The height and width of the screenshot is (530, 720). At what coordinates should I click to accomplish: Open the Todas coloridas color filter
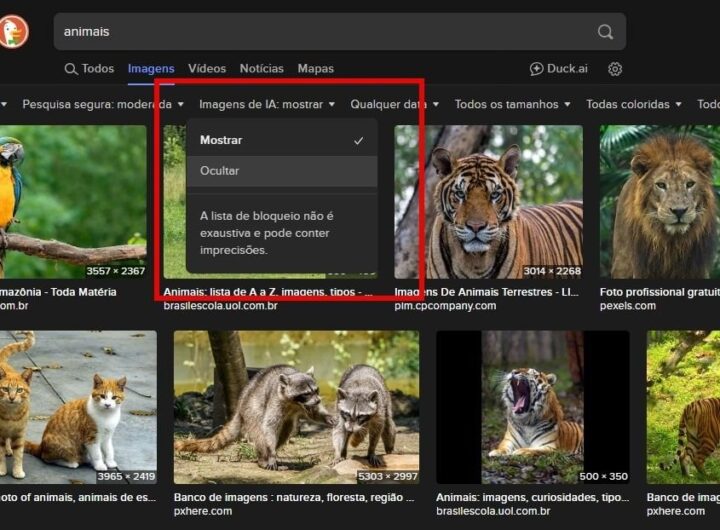tap(634, 104)
